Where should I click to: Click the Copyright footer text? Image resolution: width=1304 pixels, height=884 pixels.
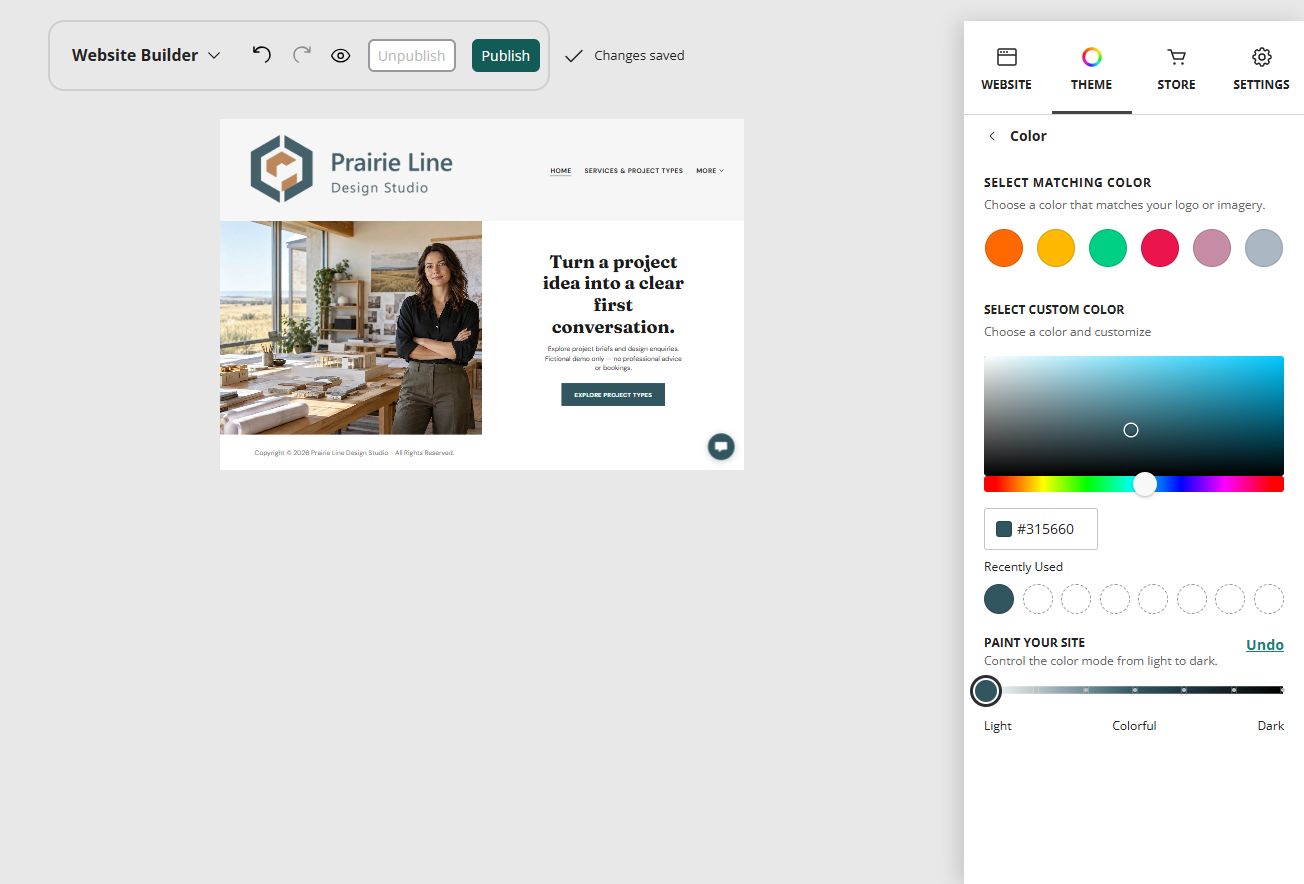pyautogui.click(x=354, y=453)
